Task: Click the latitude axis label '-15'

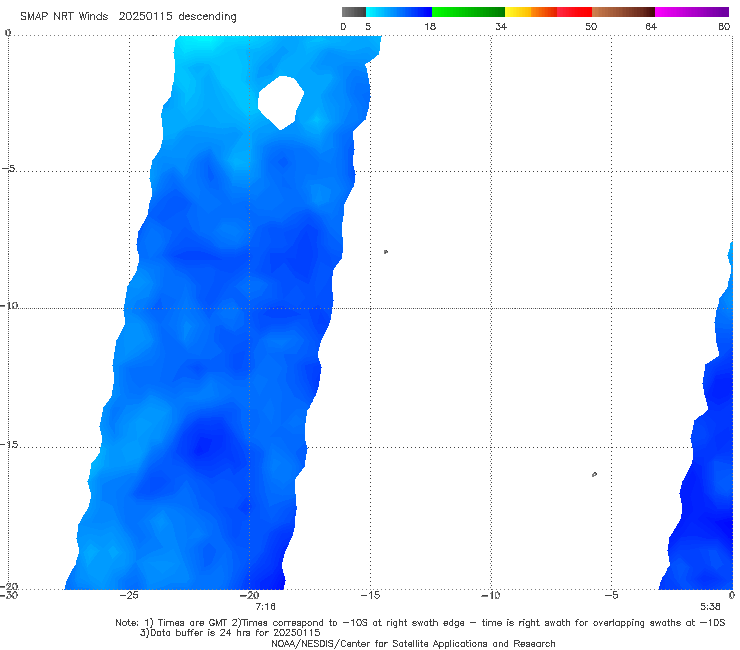Action: (x=9, y=444)
